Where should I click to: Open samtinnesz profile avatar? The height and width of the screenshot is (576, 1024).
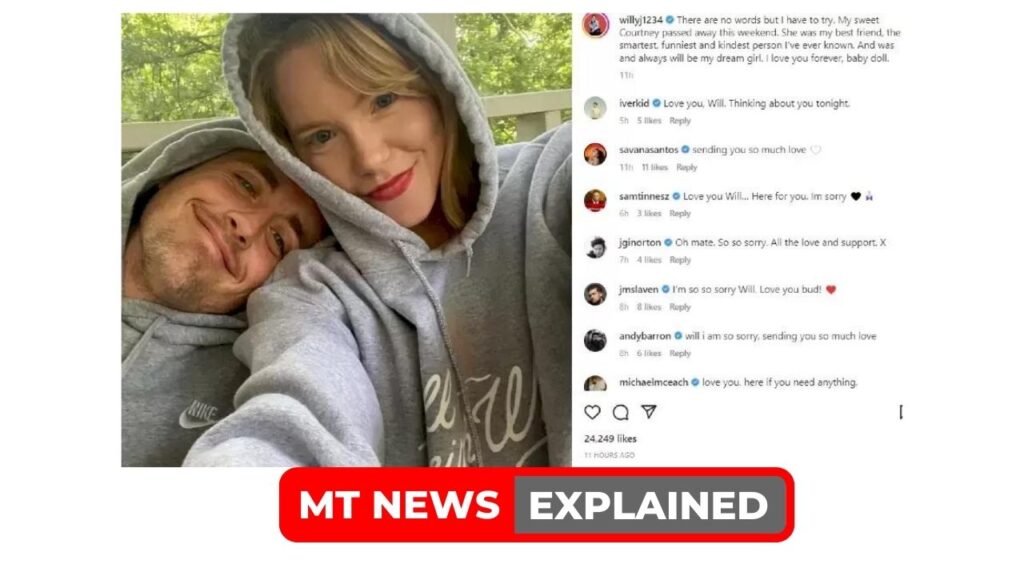click(x=595, y=201)
